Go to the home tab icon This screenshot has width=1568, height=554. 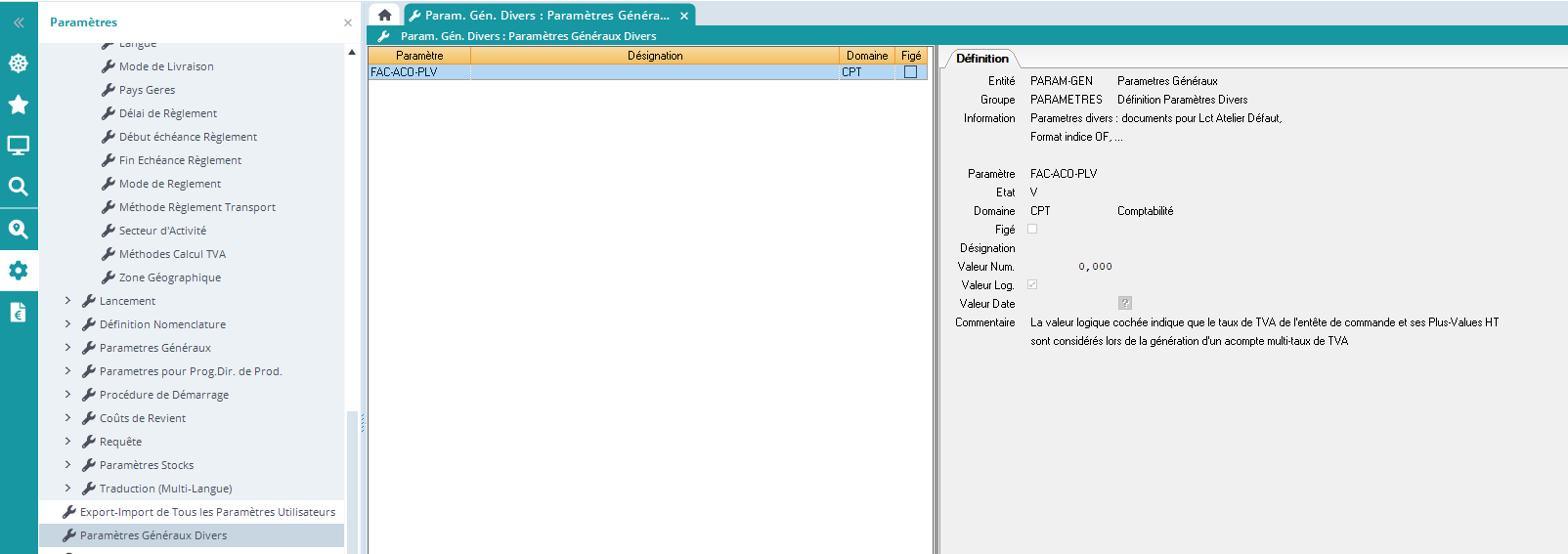[385, 15]
